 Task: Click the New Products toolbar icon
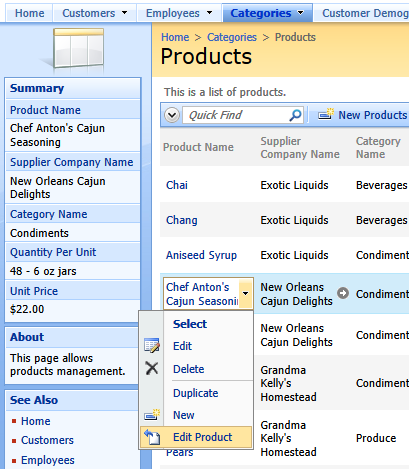[x=326, y=114]
